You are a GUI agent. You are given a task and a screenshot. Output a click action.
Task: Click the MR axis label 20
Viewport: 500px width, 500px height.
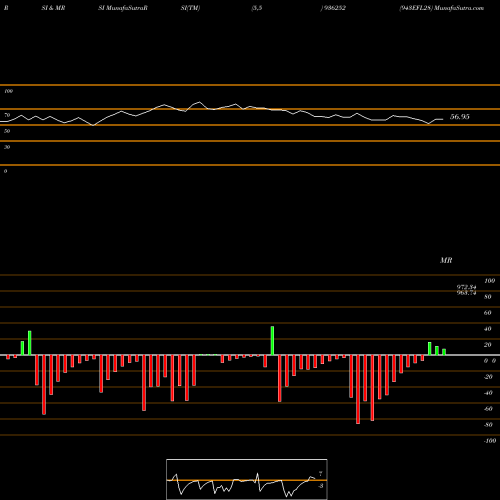488,345
